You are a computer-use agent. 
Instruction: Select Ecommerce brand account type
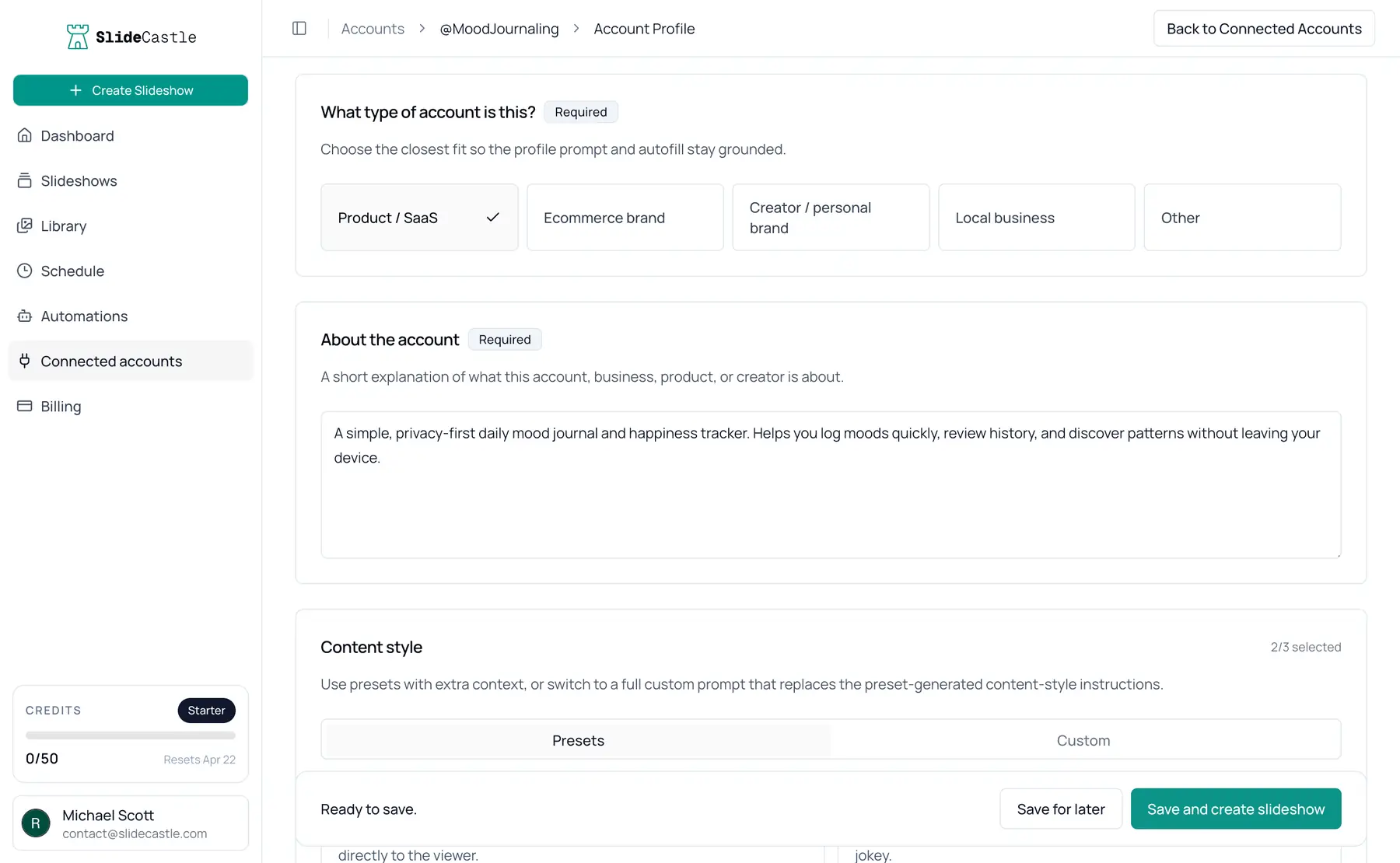pos(625,218)
